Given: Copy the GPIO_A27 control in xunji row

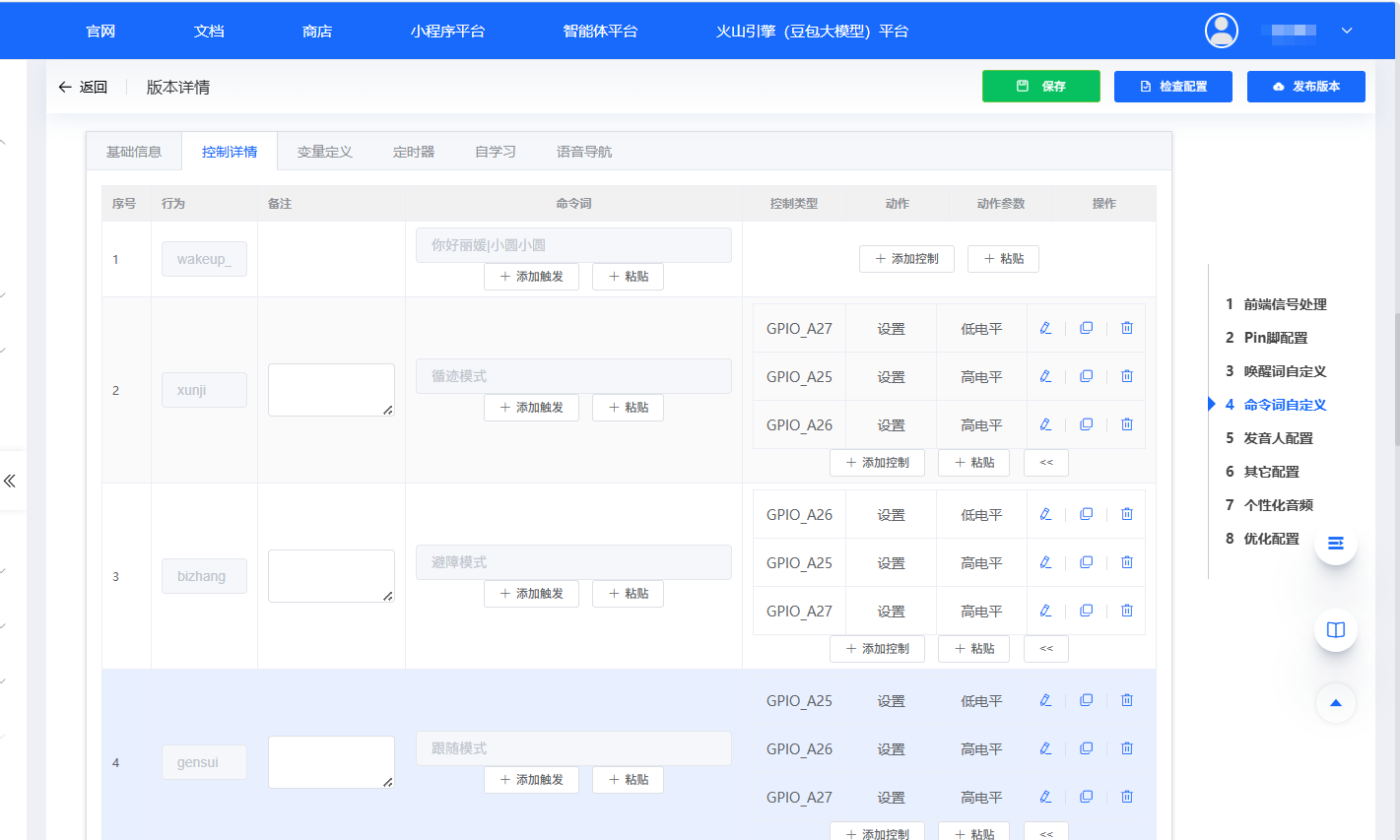Looking at the screenshot, I should [1086, 328].
